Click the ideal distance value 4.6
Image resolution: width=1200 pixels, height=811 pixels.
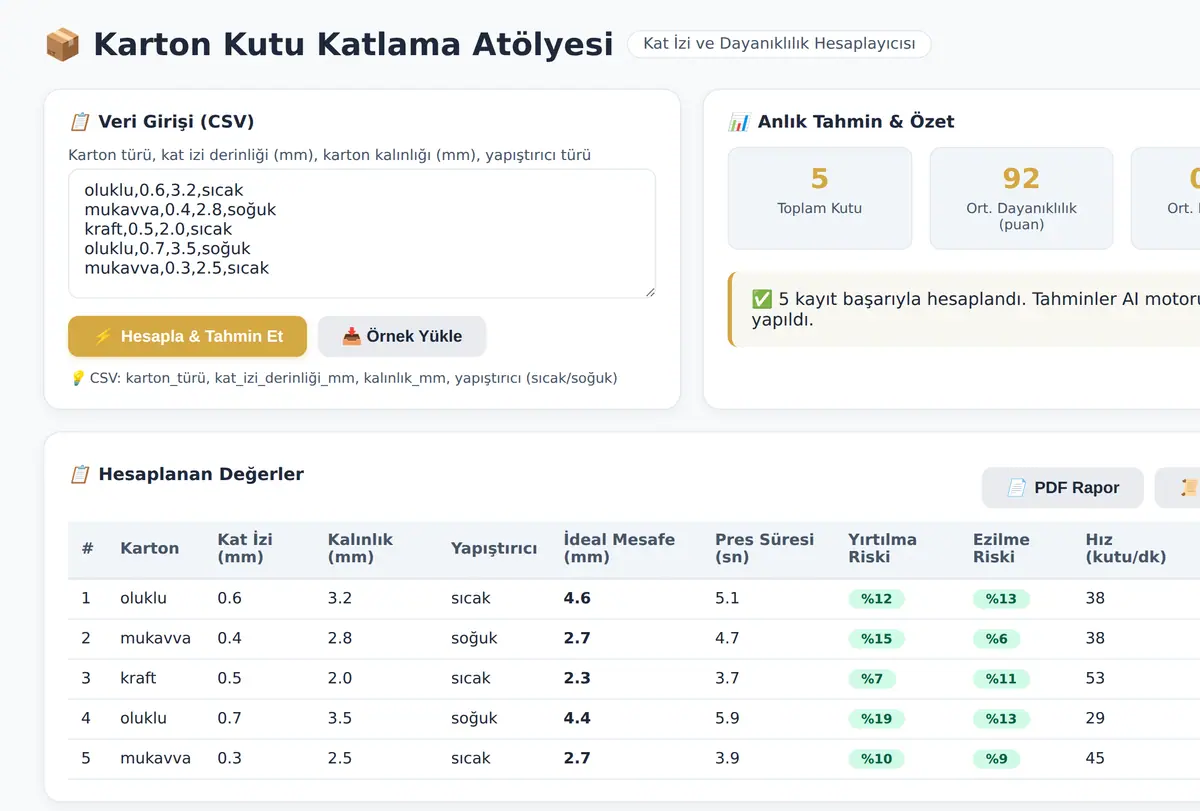click(x=577, y=598)
